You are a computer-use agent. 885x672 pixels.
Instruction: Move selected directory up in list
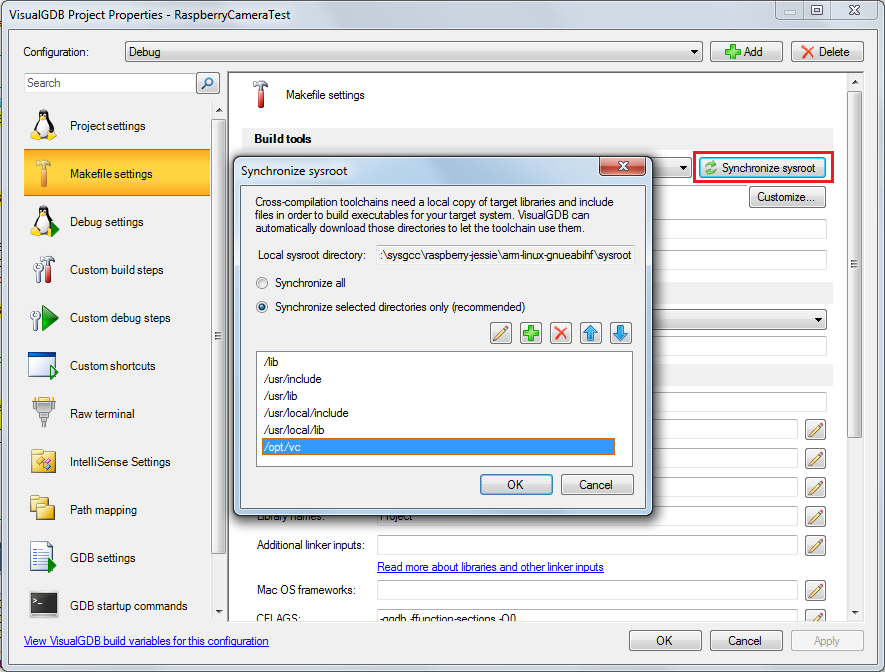[x=590, y=333]
